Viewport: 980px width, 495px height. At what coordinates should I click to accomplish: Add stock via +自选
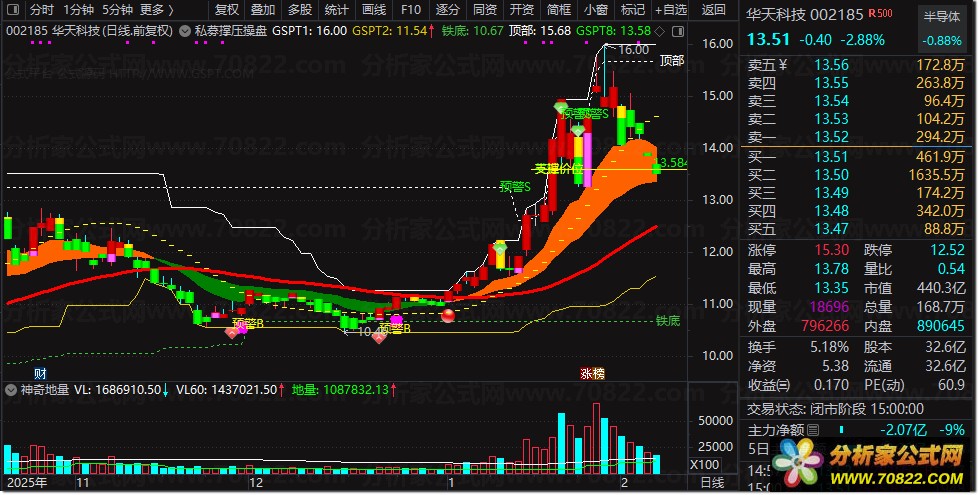pyautogui.click(x=671, y=10)
